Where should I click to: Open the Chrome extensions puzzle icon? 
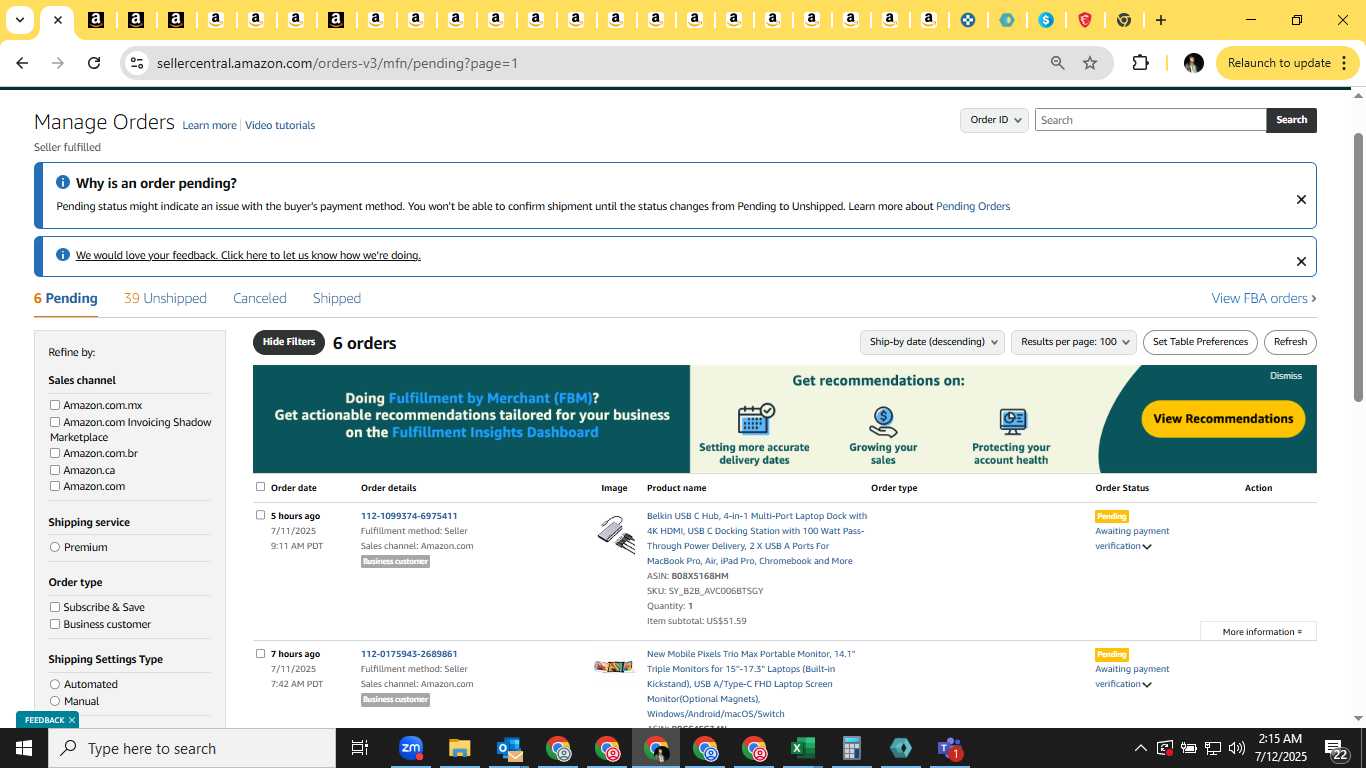pos(1140,63)
